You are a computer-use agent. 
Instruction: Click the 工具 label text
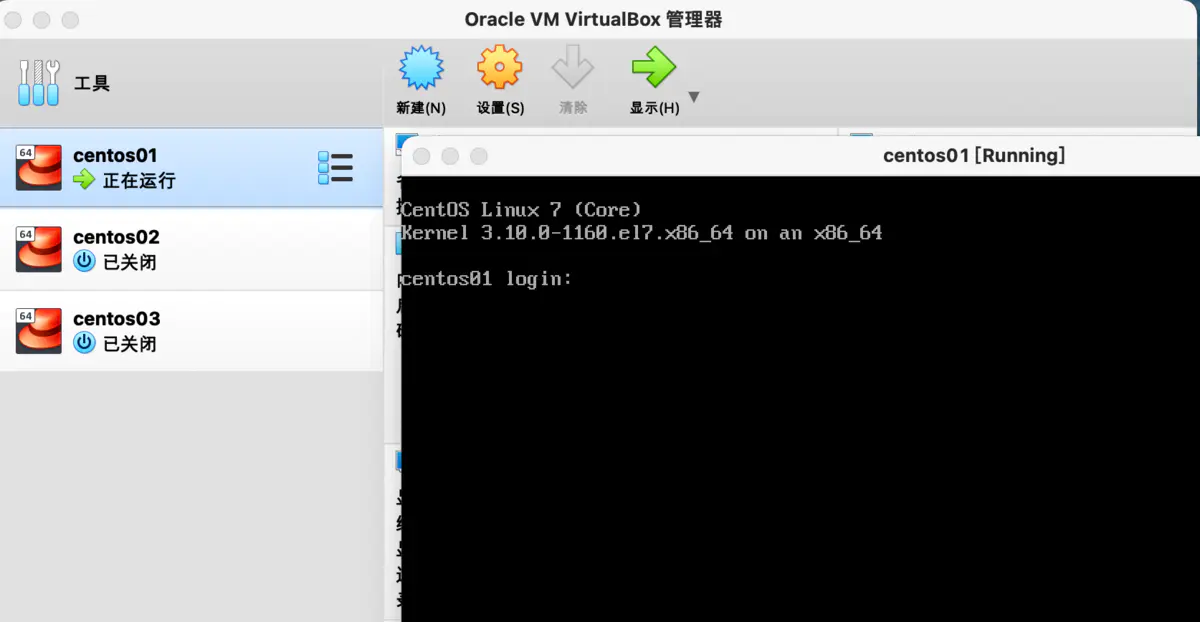(92, 84)
